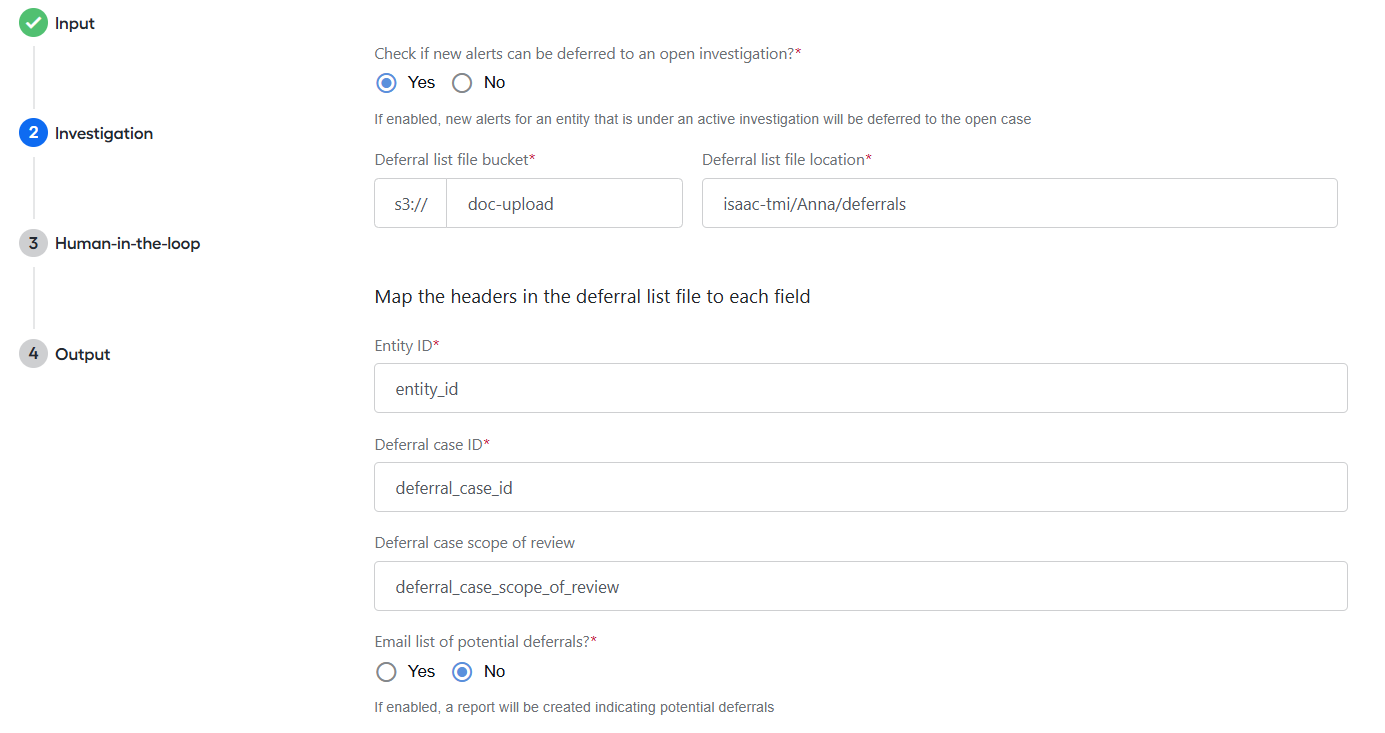
Task: Click the s3:// prefix box
Action: click(411, 203)
